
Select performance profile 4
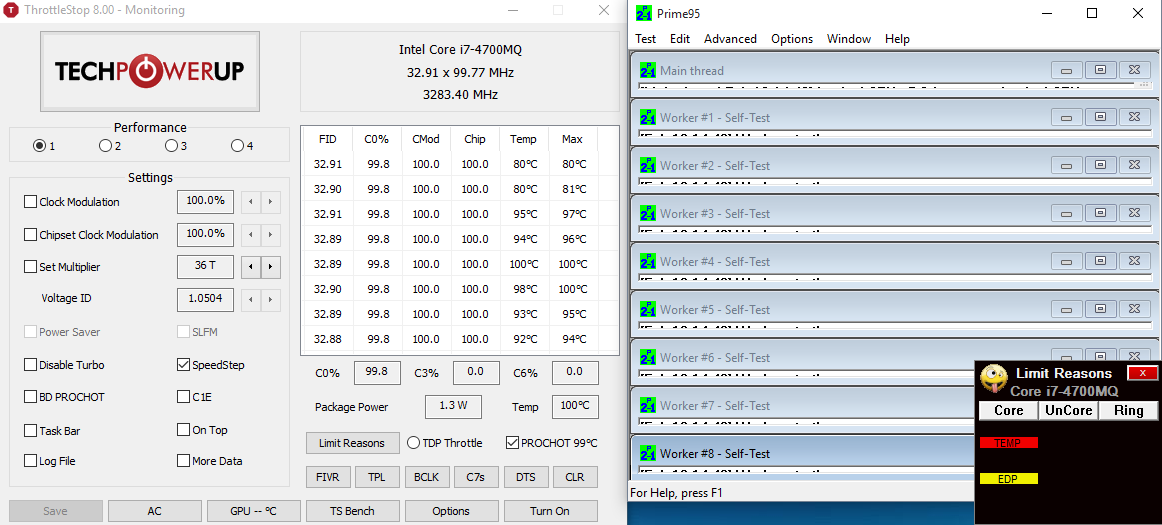(237, 146)
